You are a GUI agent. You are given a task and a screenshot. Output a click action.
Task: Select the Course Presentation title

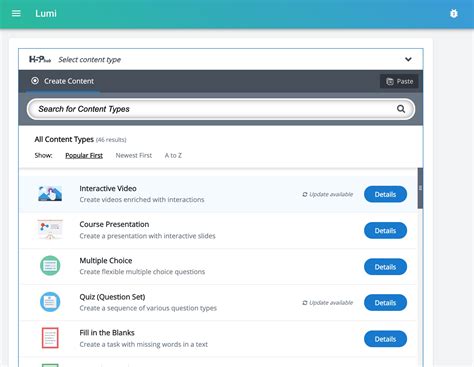(114, 224)
